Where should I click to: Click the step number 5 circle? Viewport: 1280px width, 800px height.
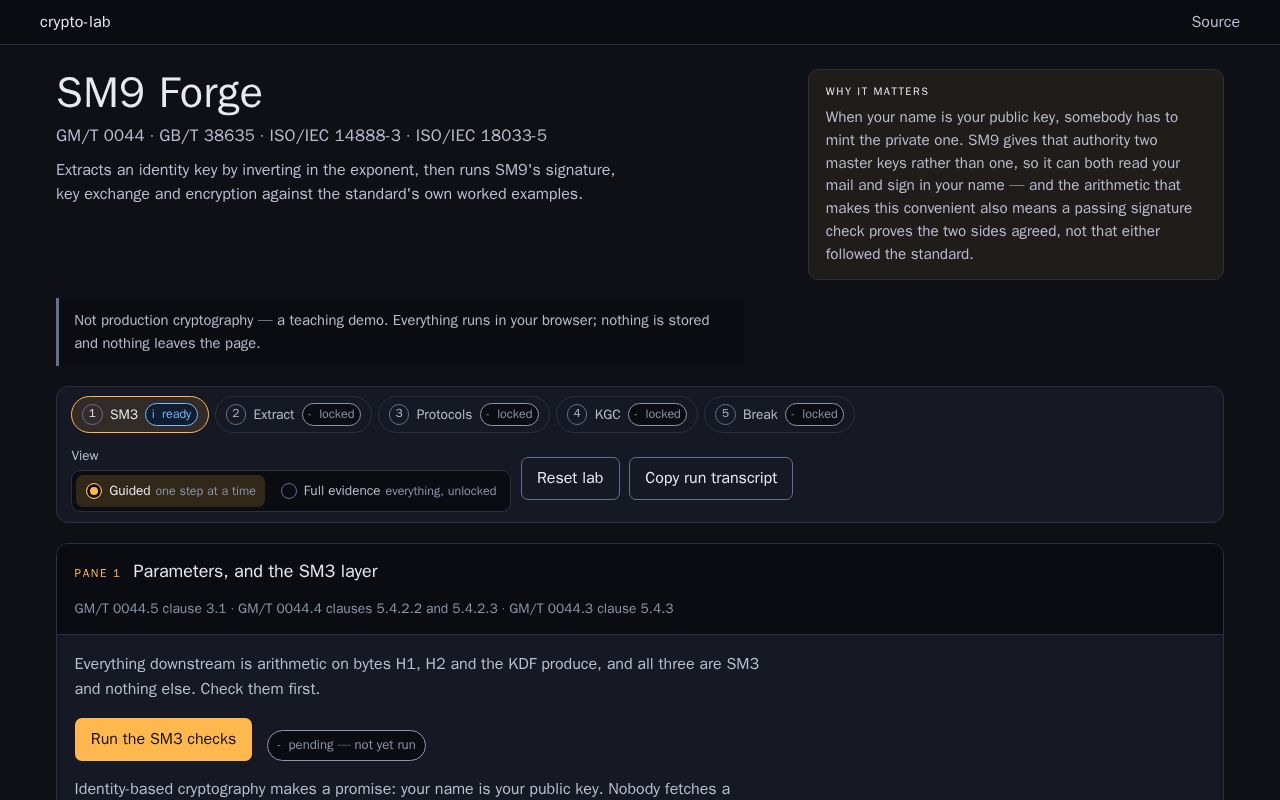pos(726,414)
